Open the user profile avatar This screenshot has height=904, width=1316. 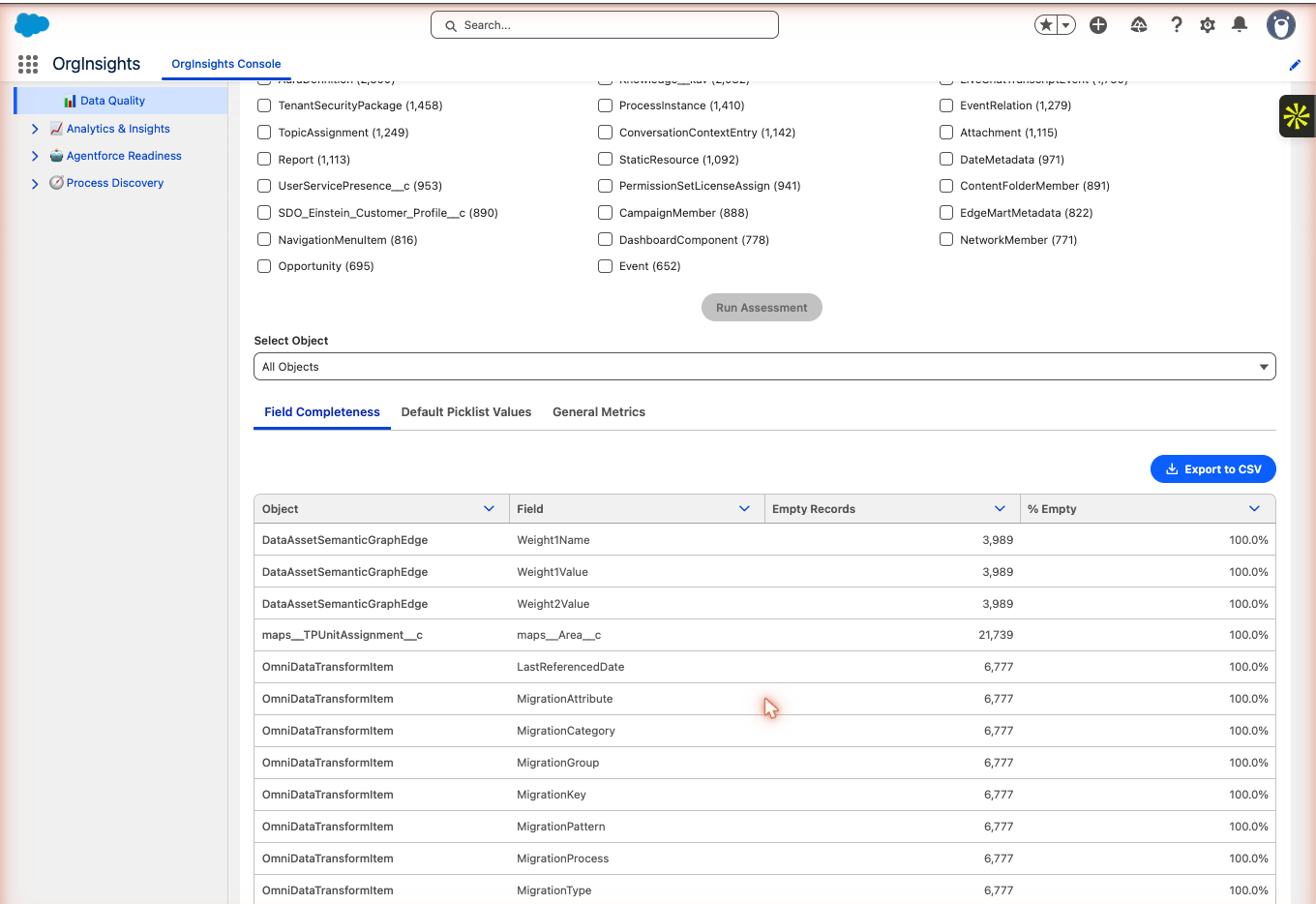click(1281, 25)
